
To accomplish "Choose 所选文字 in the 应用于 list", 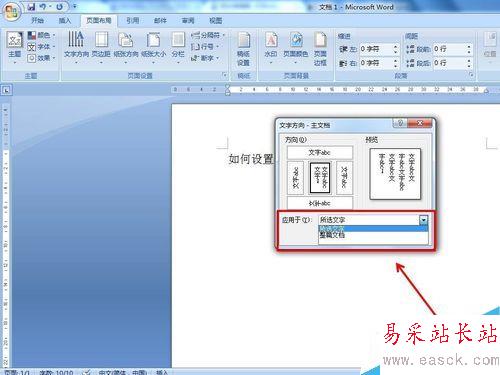I will click(x=373, y=228).
